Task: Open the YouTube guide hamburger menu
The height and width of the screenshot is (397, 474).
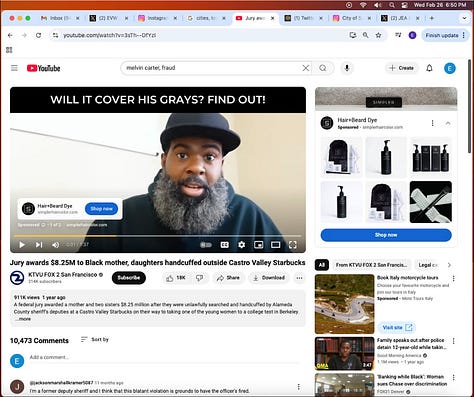Action: pos(14,68)
